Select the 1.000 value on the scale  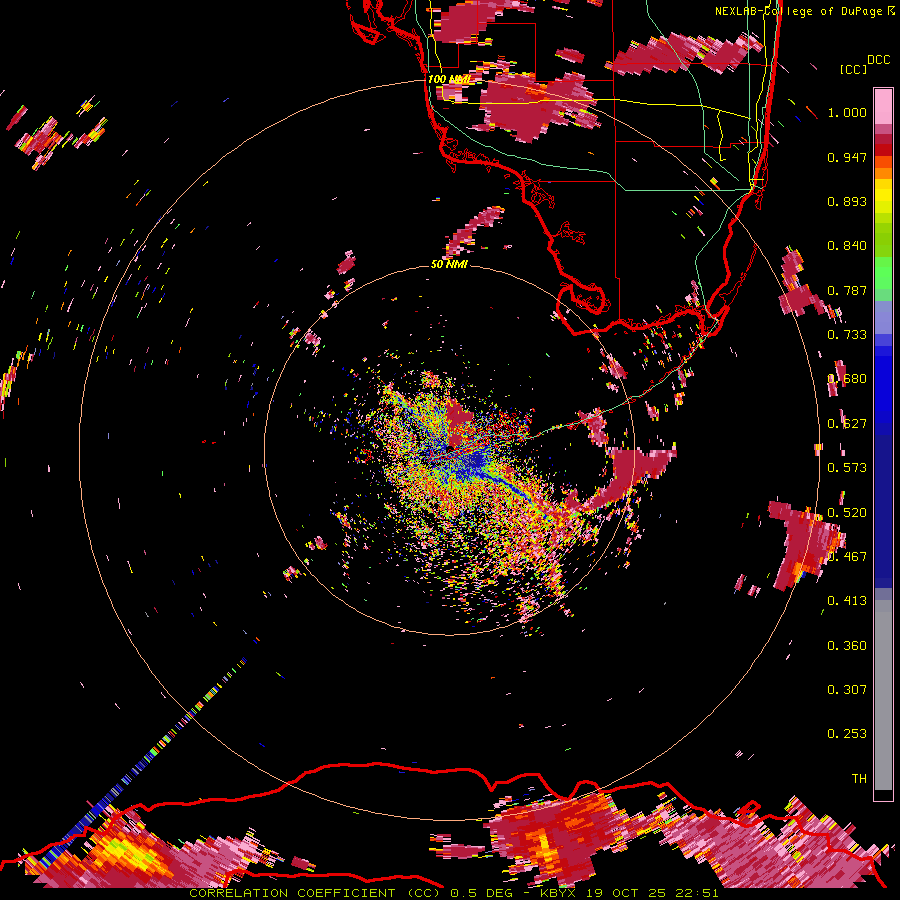pos(847,112)
